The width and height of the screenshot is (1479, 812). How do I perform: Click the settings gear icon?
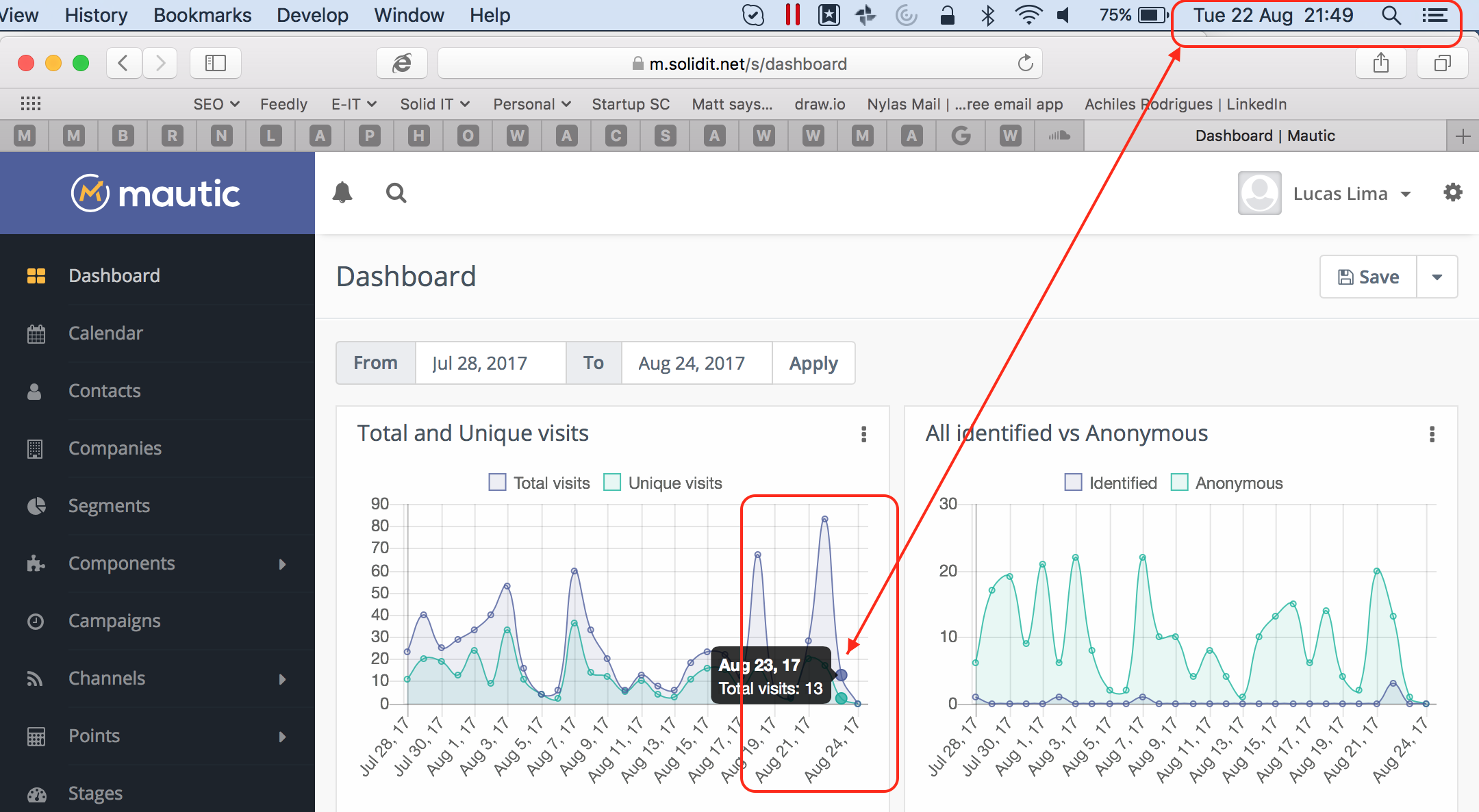[x=1452, y=192]
